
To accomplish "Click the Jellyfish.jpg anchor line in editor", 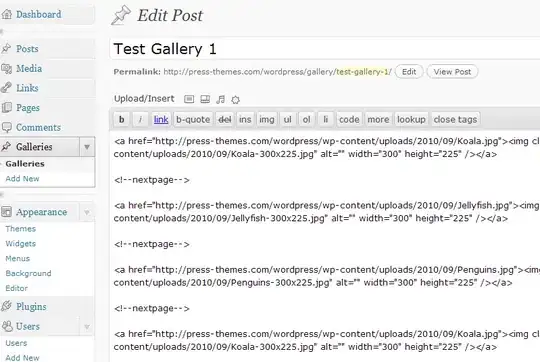I will tap(326, 206).
